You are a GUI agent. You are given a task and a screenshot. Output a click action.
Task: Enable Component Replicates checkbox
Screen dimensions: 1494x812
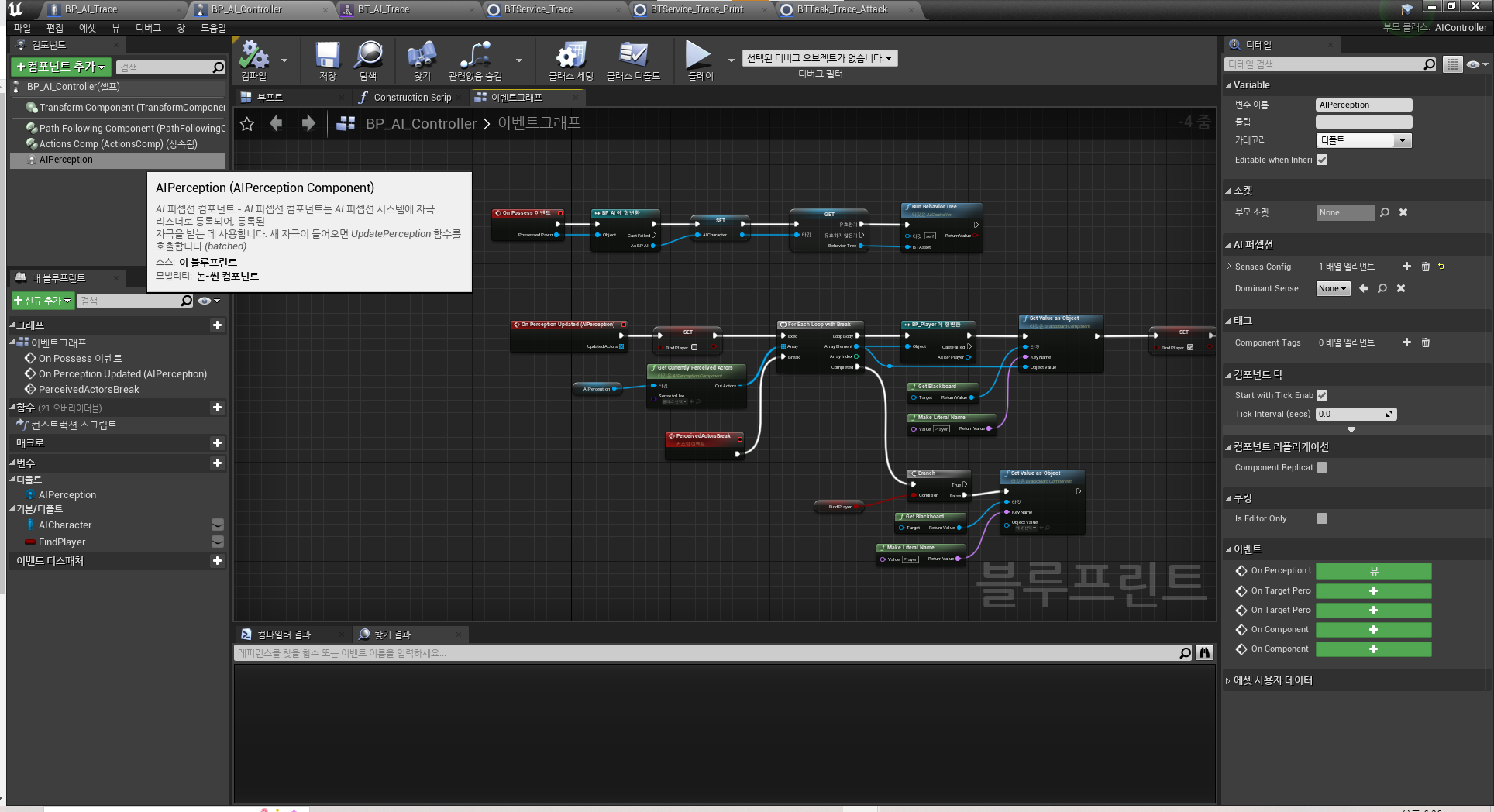coord(1322,467)
